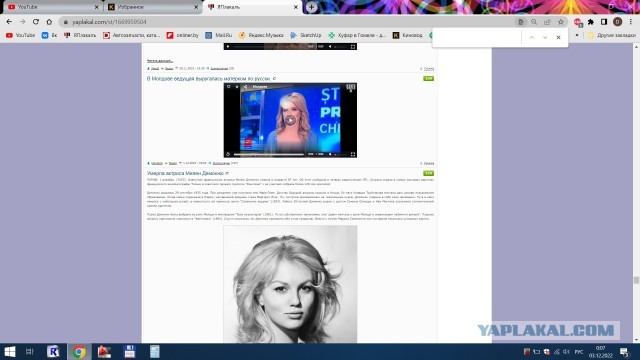
Task: Open the floppy-disk app on the taskbar
Action: [129, 352]
